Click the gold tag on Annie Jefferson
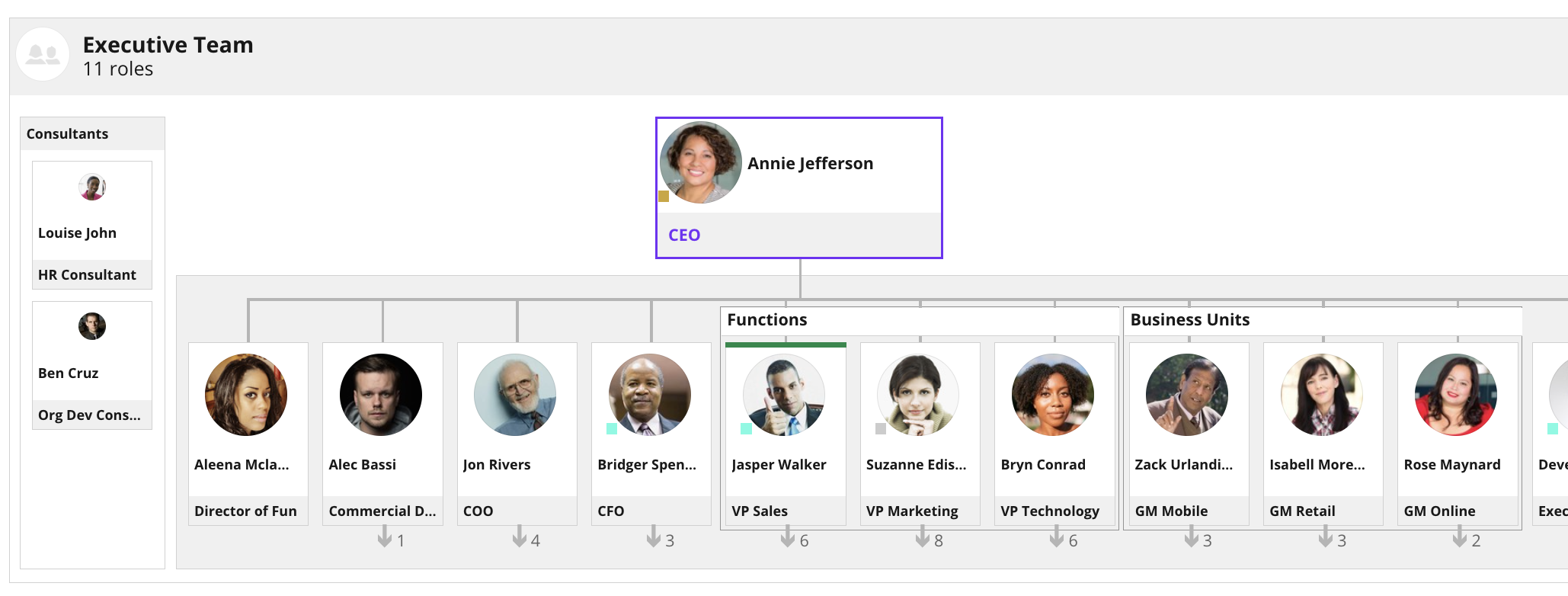The width and height of the screenshot is (1568, 596). pos(664,196)
